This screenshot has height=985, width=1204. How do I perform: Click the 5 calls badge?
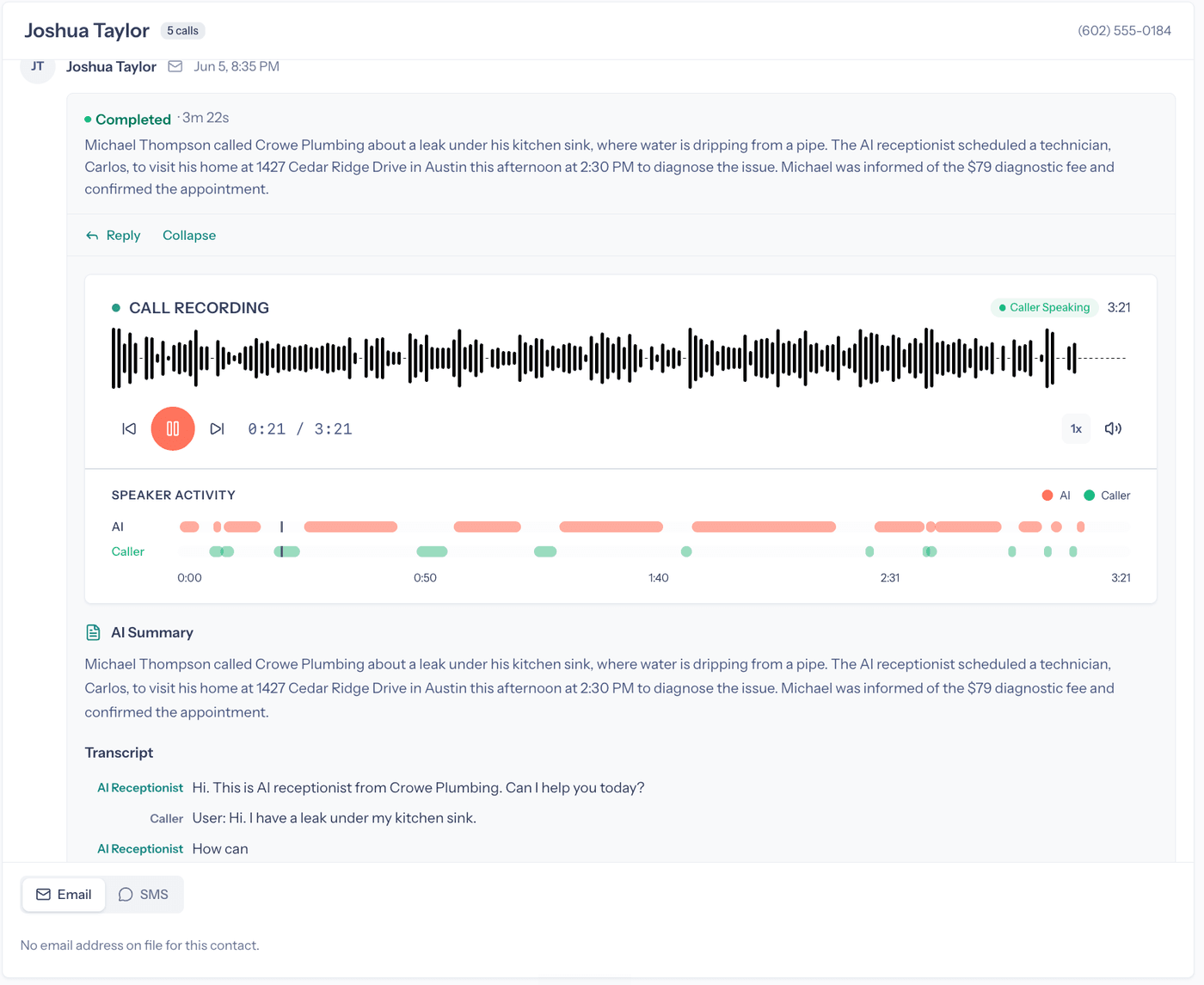pyautogui.click(x=182, y=31)
